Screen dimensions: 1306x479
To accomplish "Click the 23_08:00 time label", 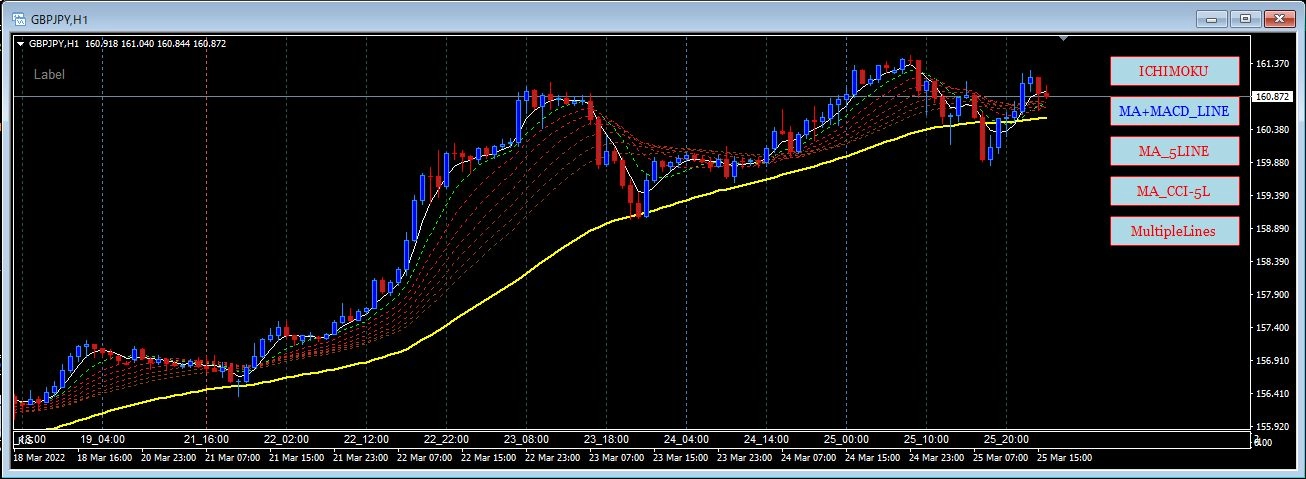I will click(x=525, y=439).
